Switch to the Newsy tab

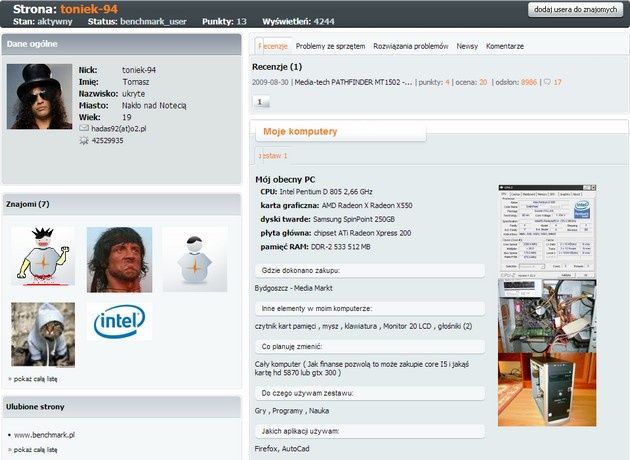coord(467,46)
